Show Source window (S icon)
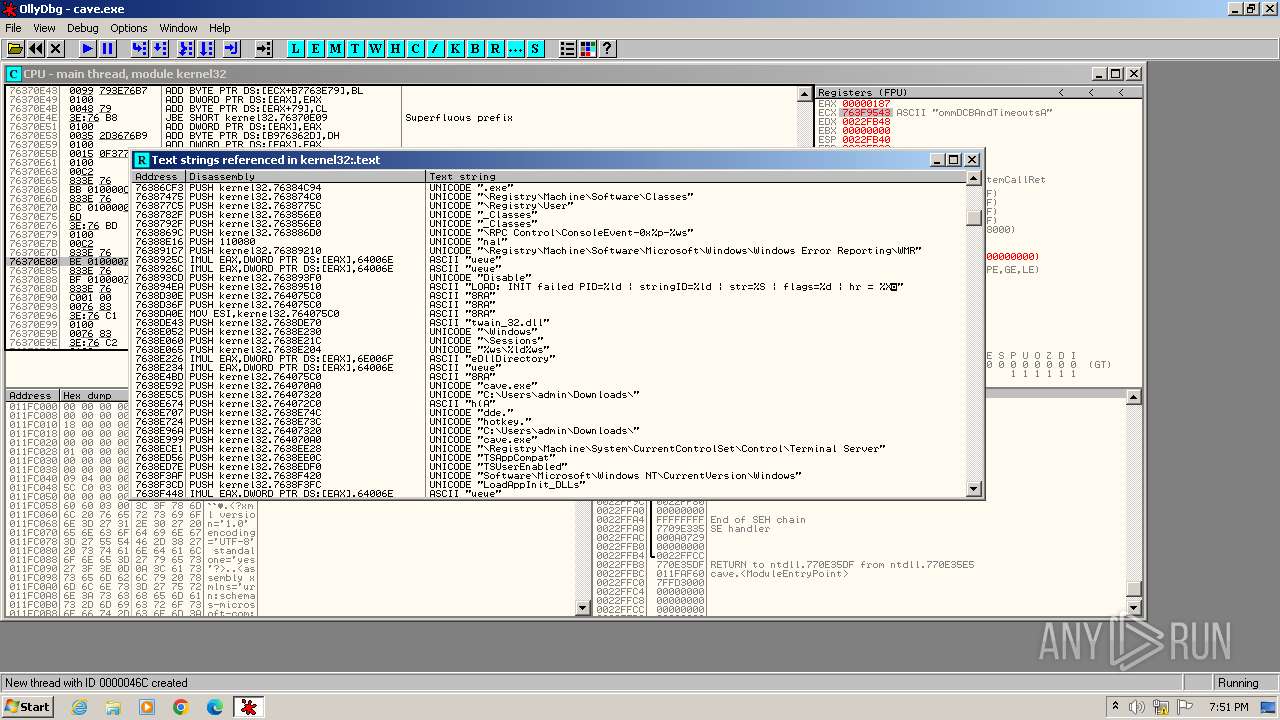The height and width of the screenshot is (720, 1280). pyautogui.click(x=536, y=48)
